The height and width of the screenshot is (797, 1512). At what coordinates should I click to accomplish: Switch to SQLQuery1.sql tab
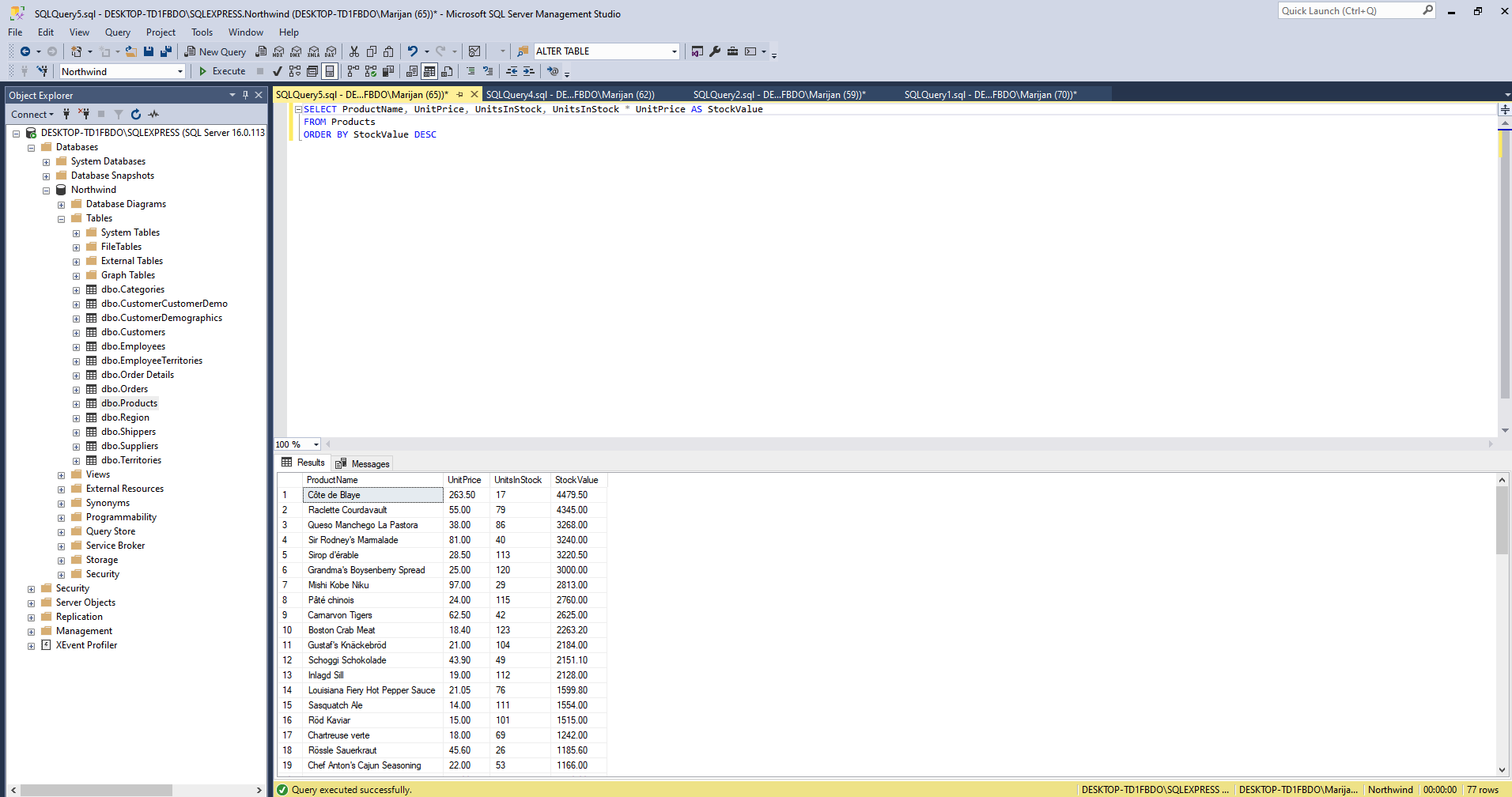990,94
